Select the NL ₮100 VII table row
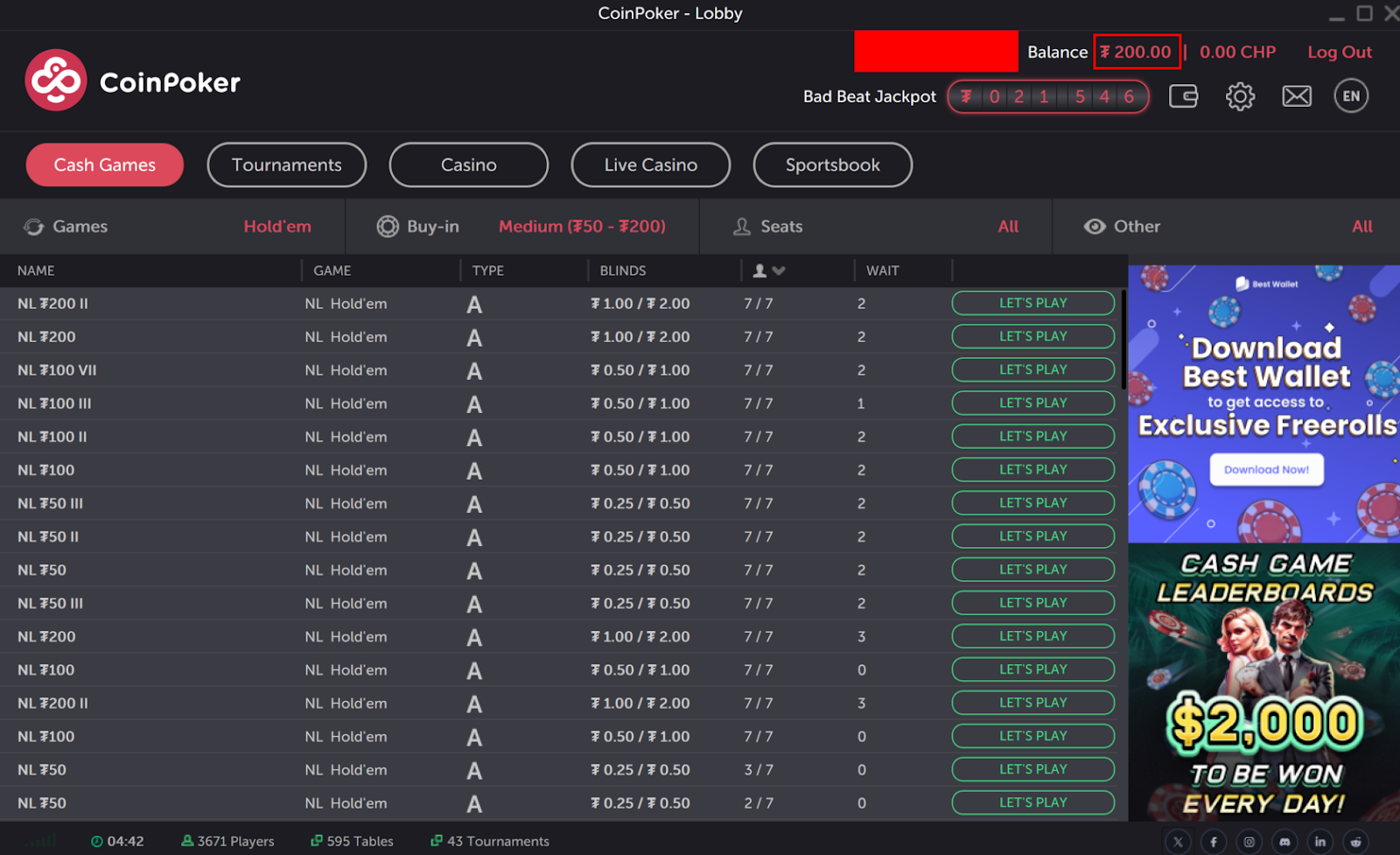Image resolution: width=1400 pixels, height=855 pixels. pyautogui.click(x=560, y=370)
